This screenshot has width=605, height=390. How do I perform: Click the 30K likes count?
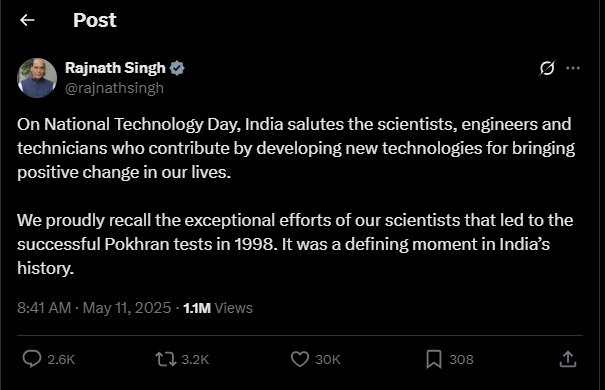(328, 360)
